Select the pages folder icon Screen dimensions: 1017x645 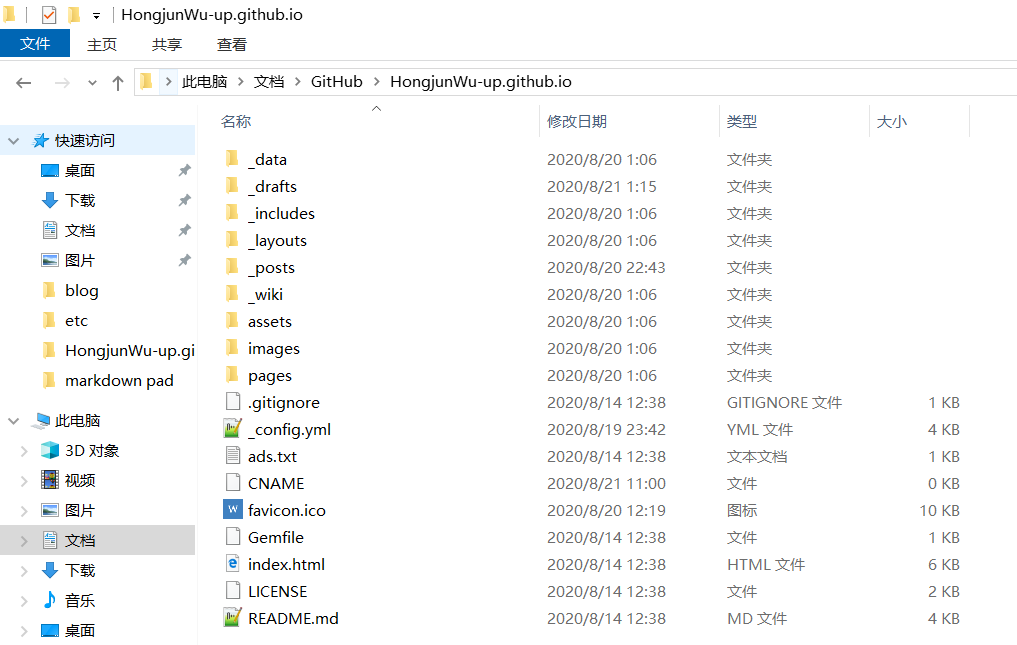[232, 375]
